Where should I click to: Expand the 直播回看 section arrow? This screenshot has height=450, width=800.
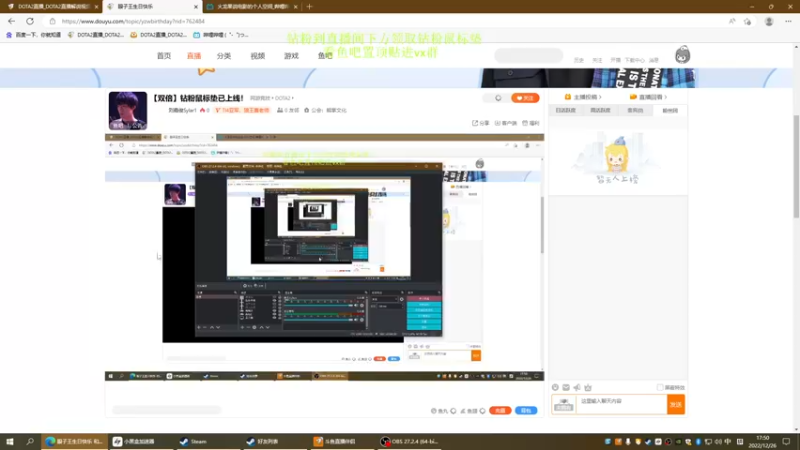pos(666,97)
